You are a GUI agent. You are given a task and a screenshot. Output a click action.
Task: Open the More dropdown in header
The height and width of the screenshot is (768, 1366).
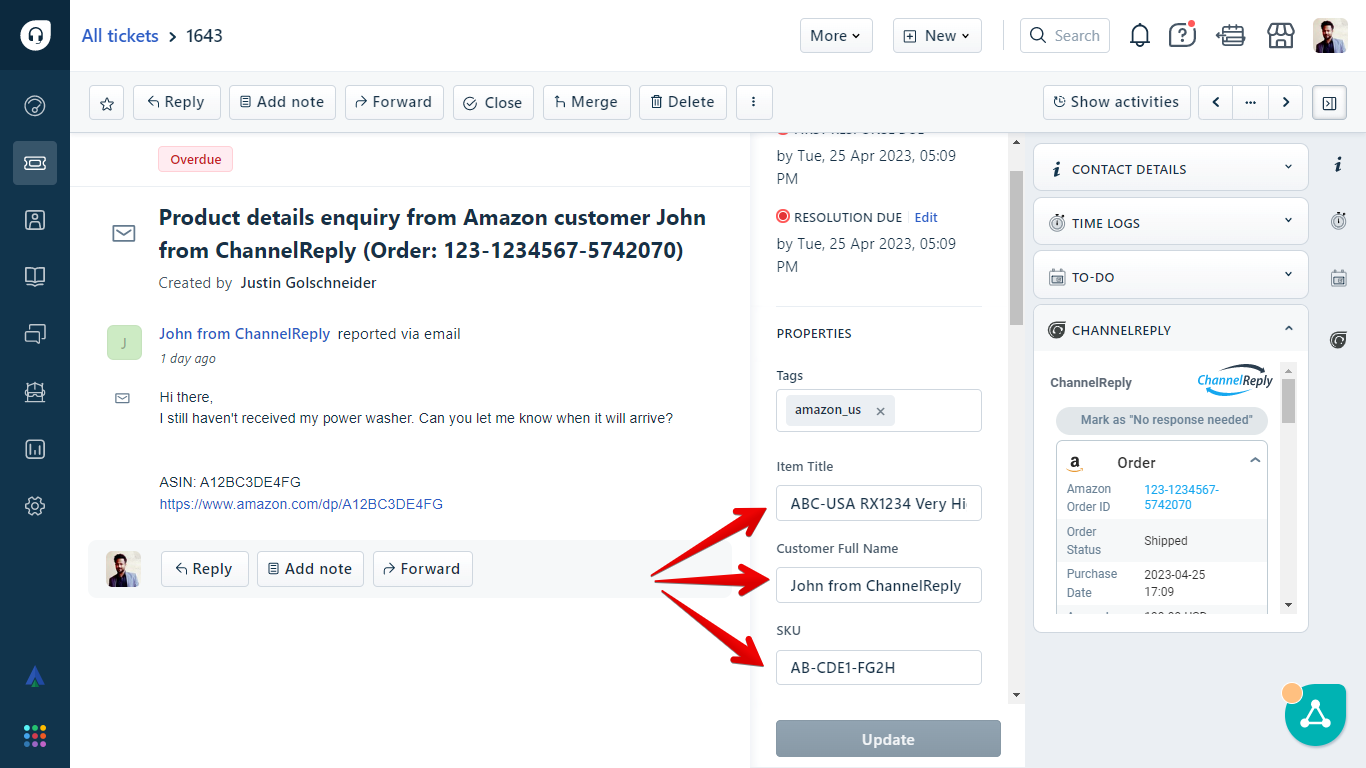click(836, 36)
